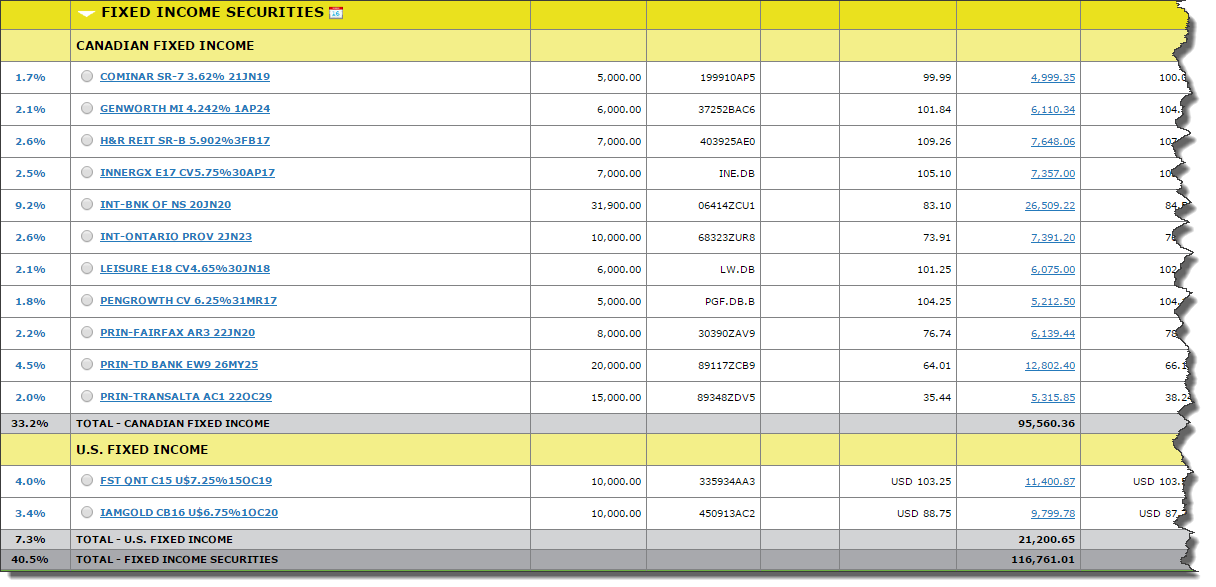Open H&R REIT SR-B security details
This screenshot has height=587, width=1216.
pyautogui.click(x=184, y=141)
